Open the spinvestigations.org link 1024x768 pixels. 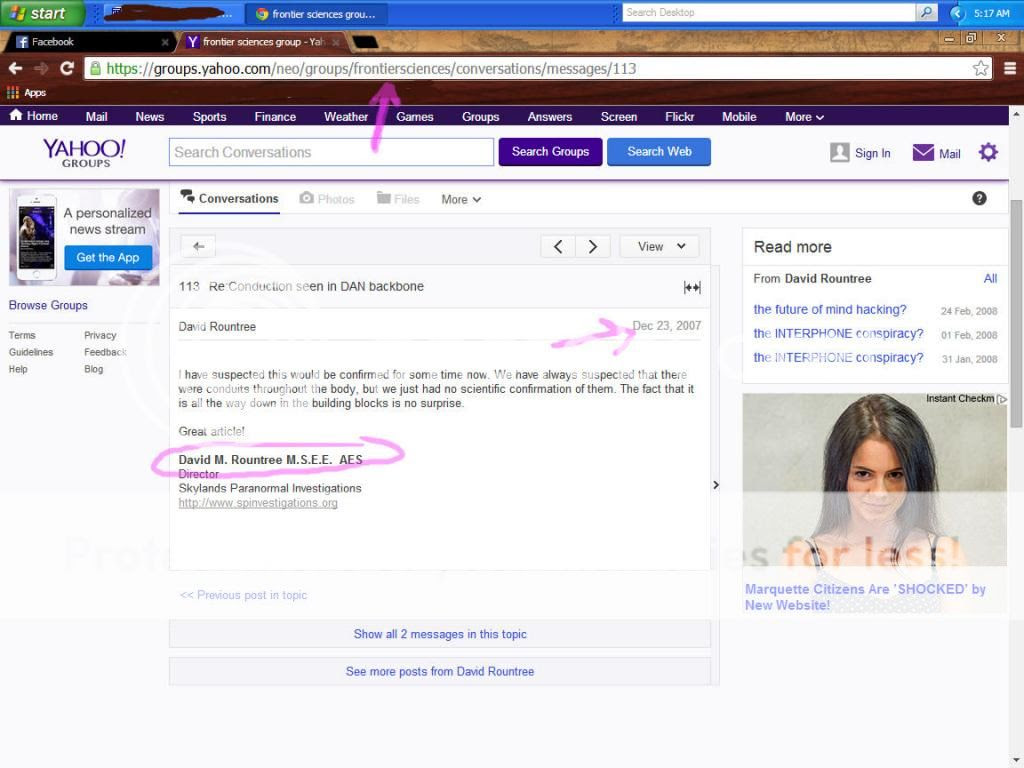258,503
